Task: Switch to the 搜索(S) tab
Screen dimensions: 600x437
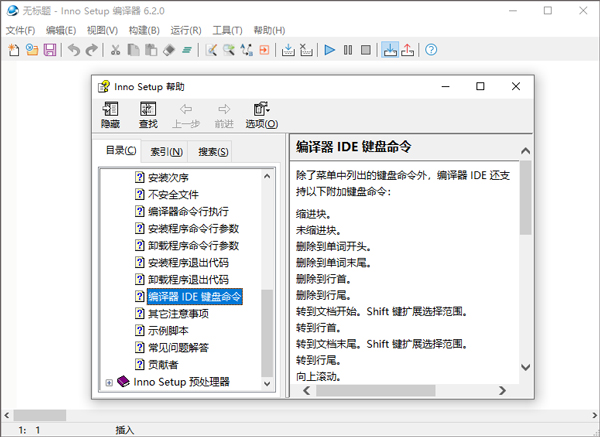Action: 213,152
